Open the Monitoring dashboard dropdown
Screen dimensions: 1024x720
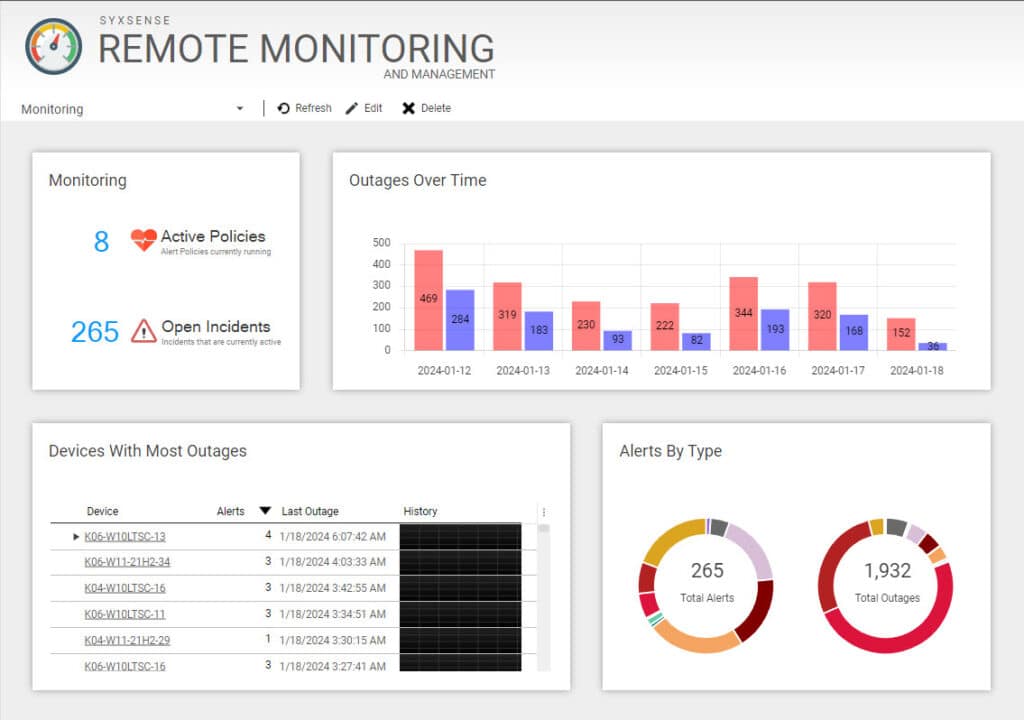[x=239, y=109]
